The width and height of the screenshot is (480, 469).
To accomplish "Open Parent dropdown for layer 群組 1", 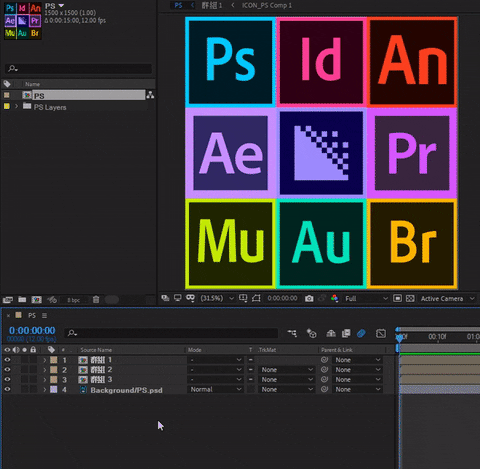I will point(358,360).
